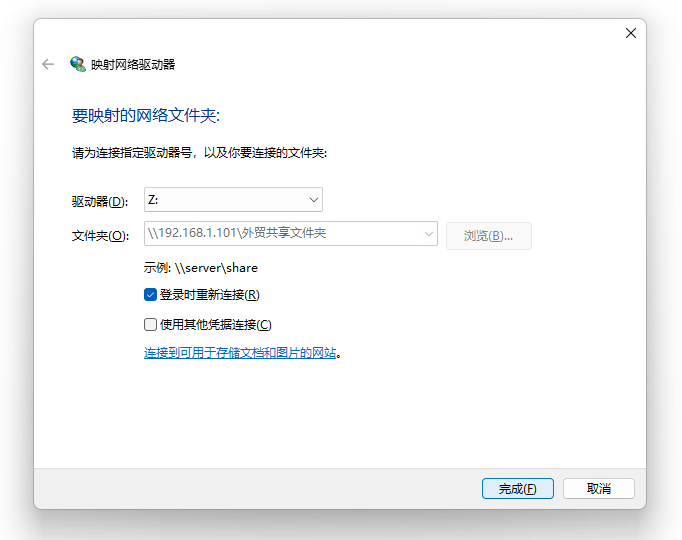This screenshot has width=682, height=540.
Task: Close the 映射网络驱动器 dialog with the X
Action: point(630,33)
